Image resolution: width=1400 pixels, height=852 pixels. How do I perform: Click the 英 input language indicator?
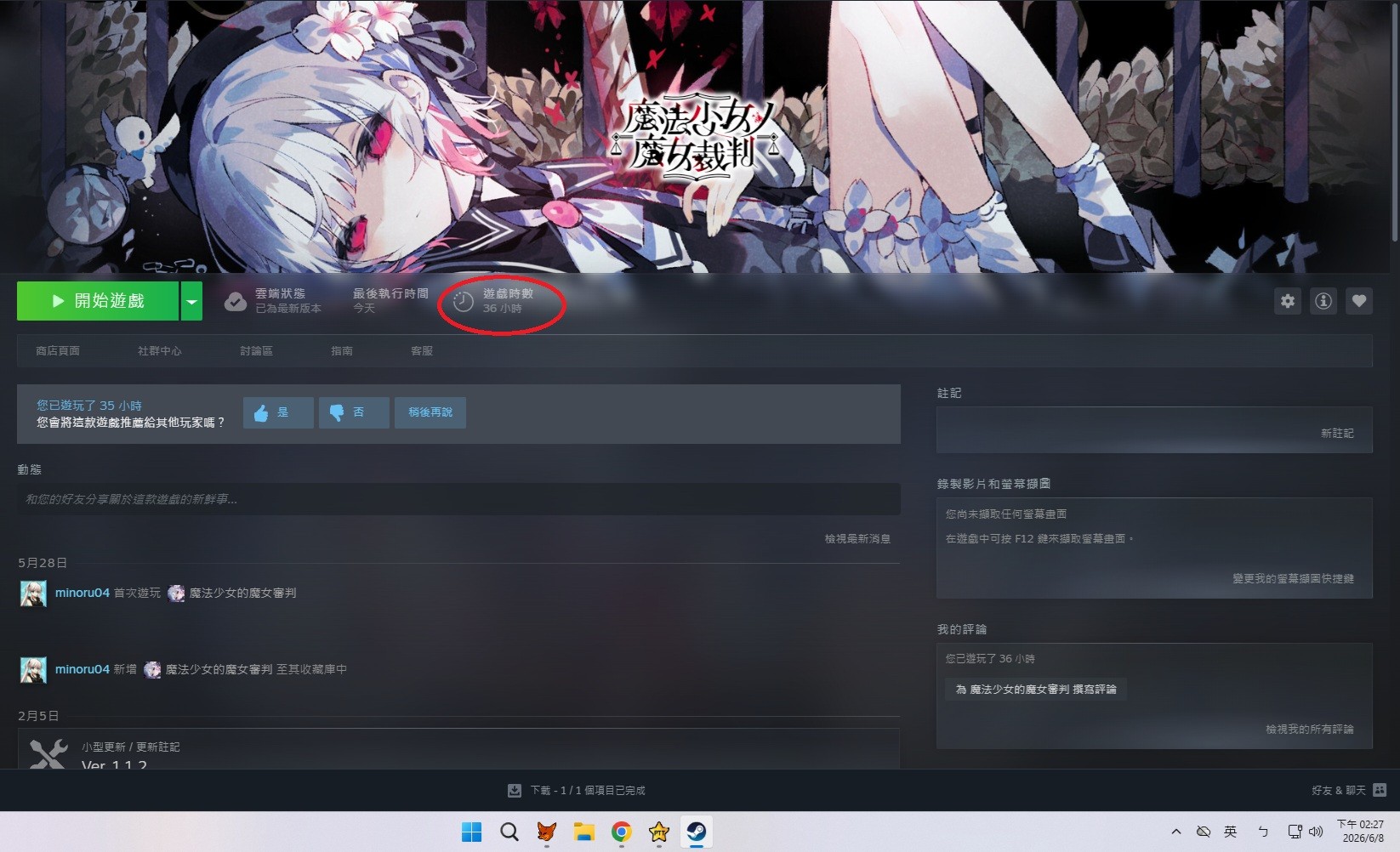pos(1230,832)
